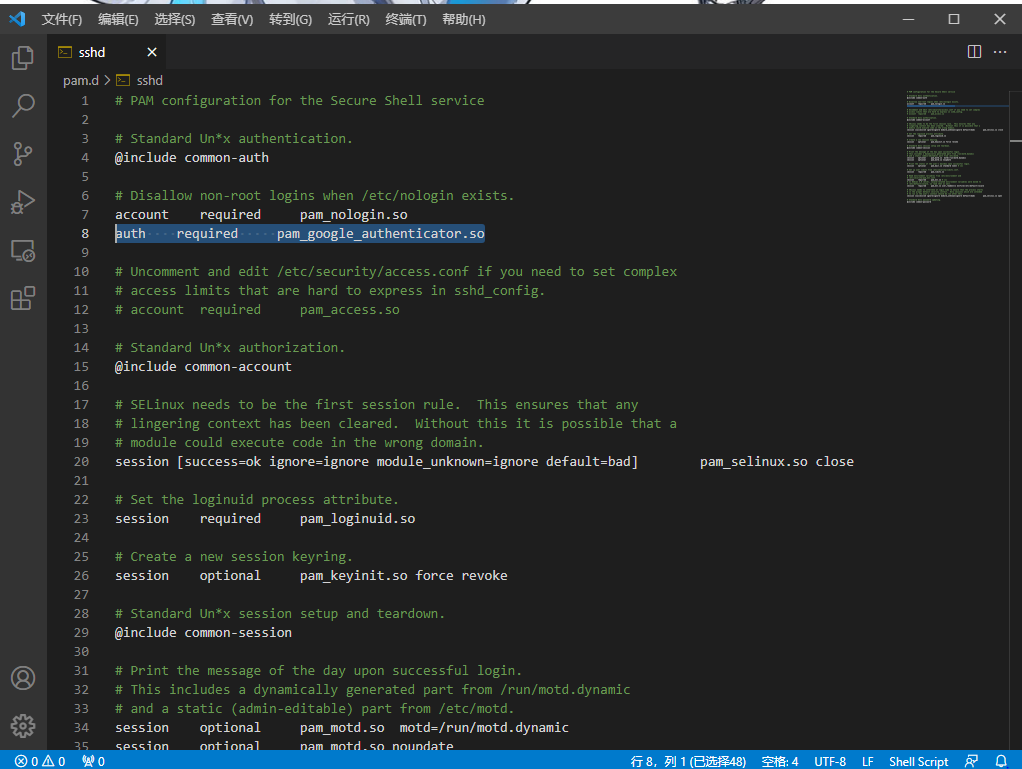
Task: Open the Explorer sidebar icon
Action: [x=22, y=57]
